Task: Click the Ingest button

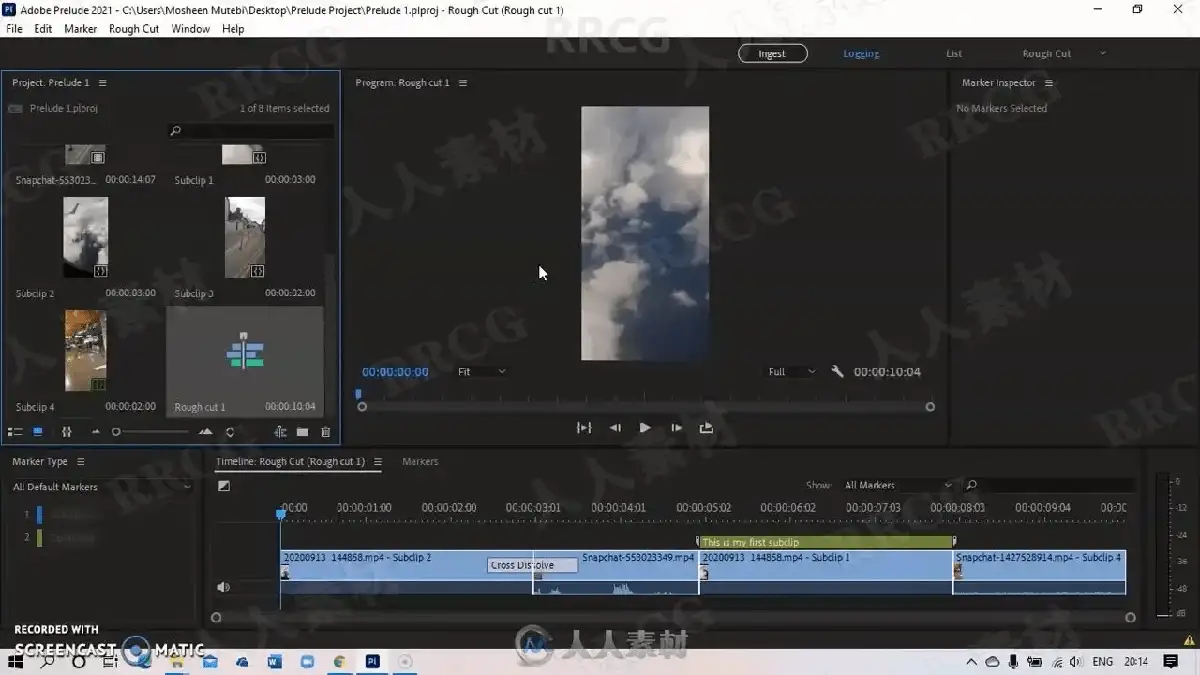Action: [772, 53]
